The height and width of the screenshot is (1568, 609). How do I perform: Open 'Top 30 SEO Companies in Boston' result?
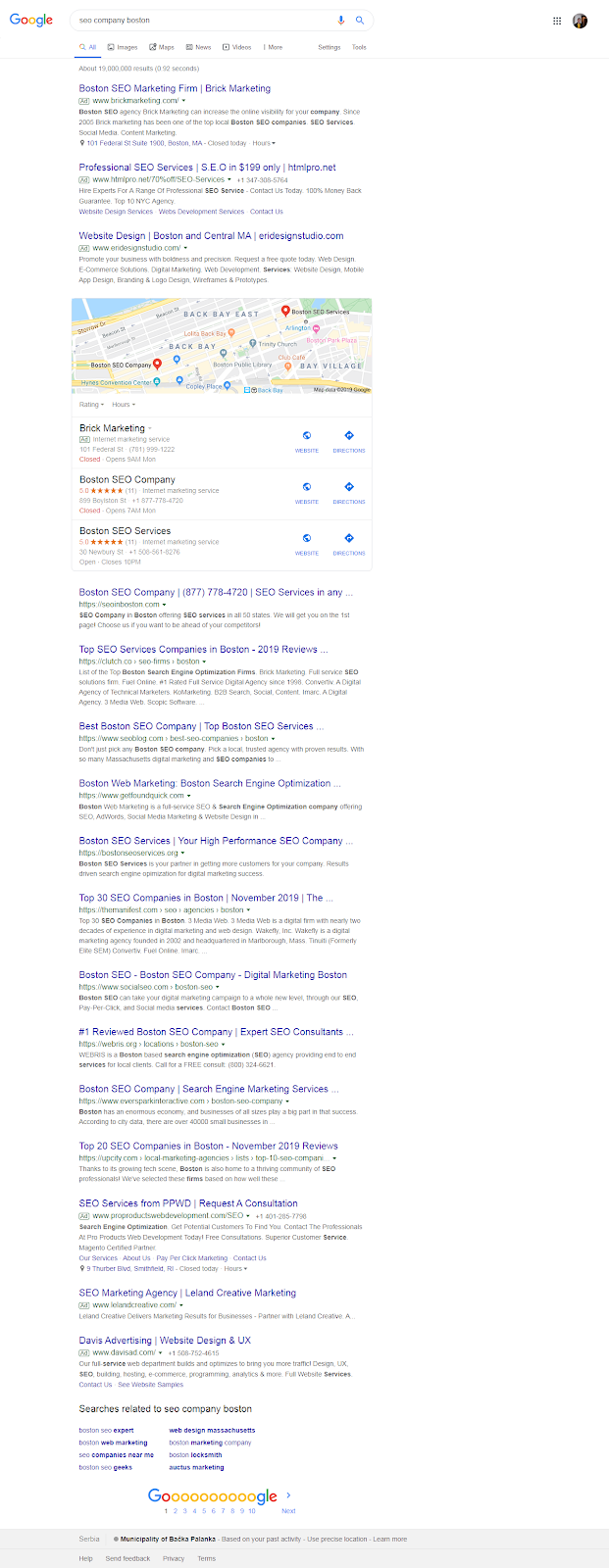207,898
